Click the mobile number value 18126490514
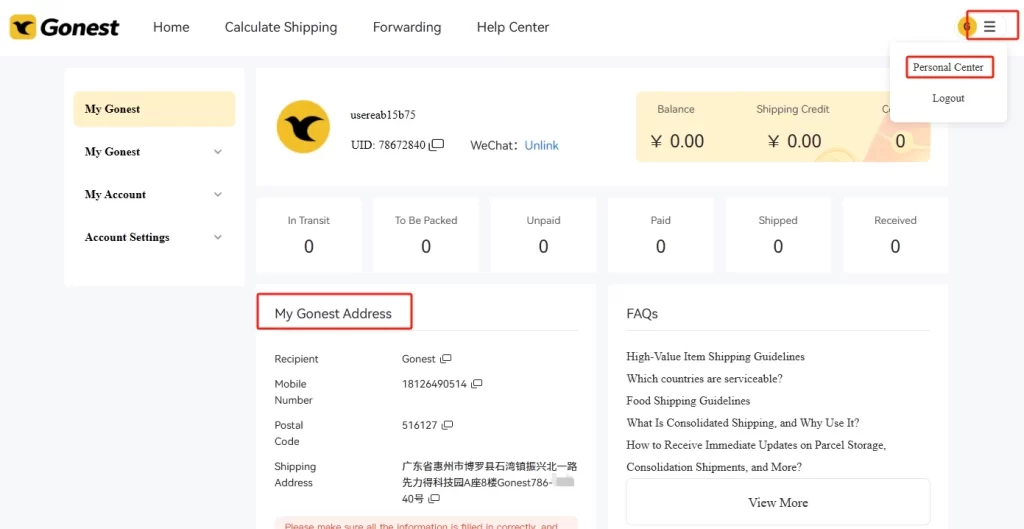Image resolution: width=1024 pixels, height=529 pixels. tap(434, 384)
